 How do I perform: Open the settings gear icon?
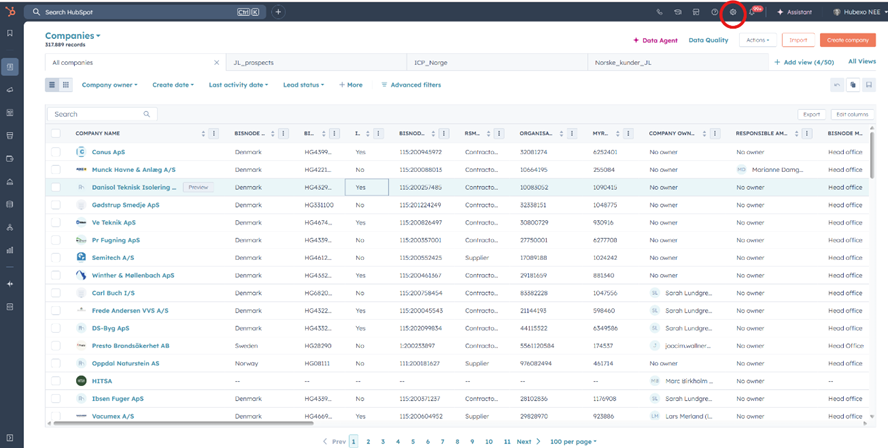pyautogui.click(x=732, y=12)
